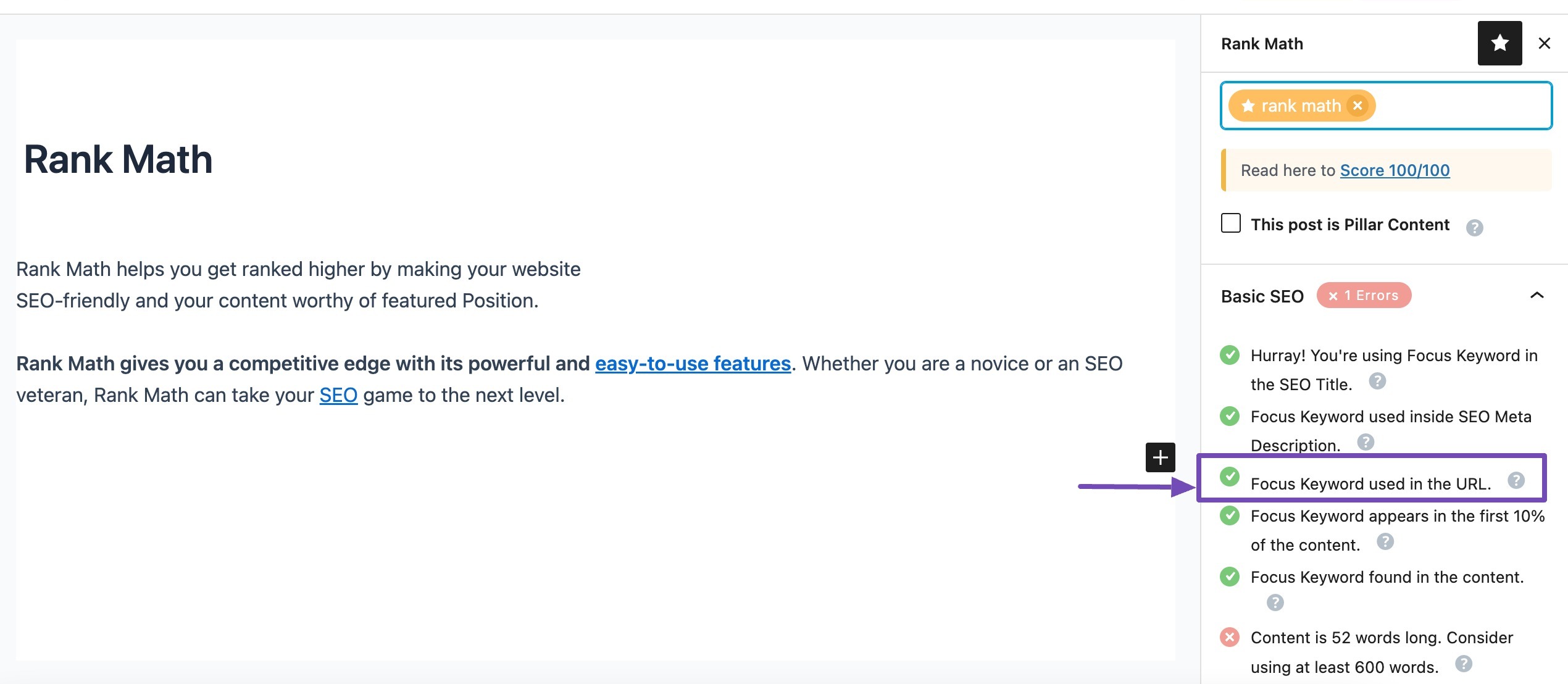Open help for content word length warning
This screenshot has height=684, width=1568.
tap(1464, 664)
